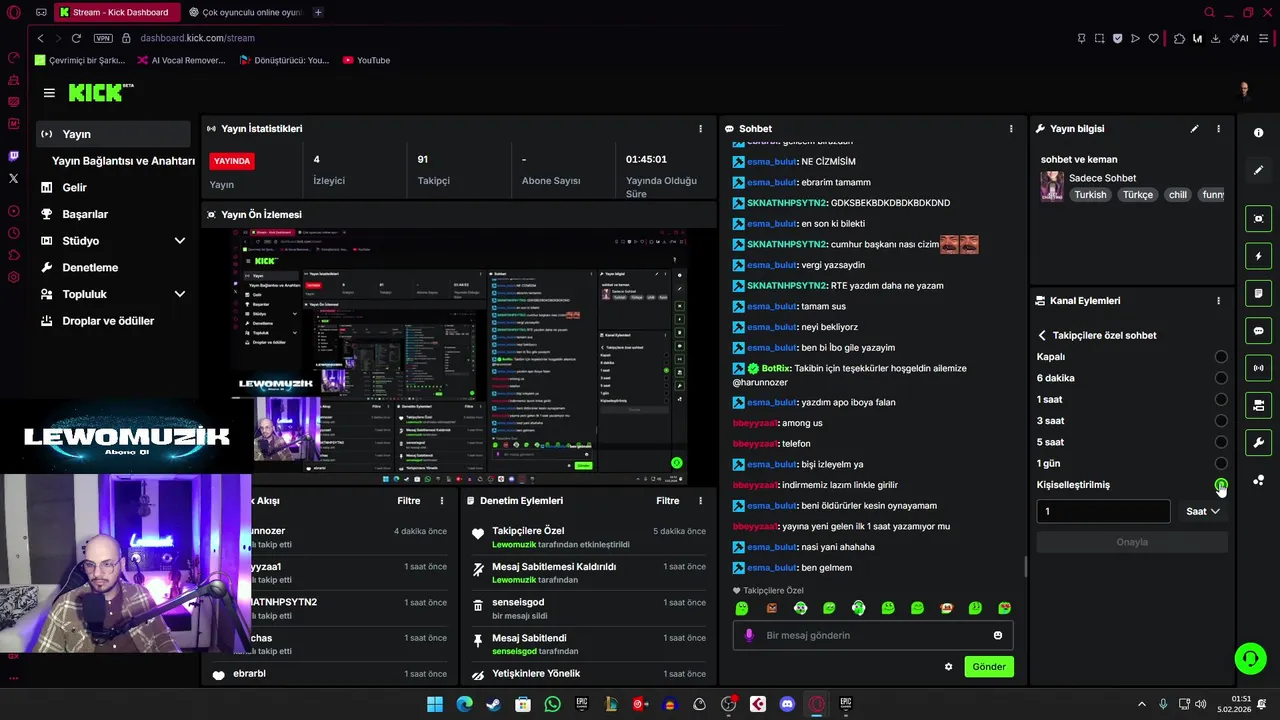Viewport: 1280px width, 720px height.
Task: Expand the Stüdyo sidebar section
Action: tap(180, 241)
